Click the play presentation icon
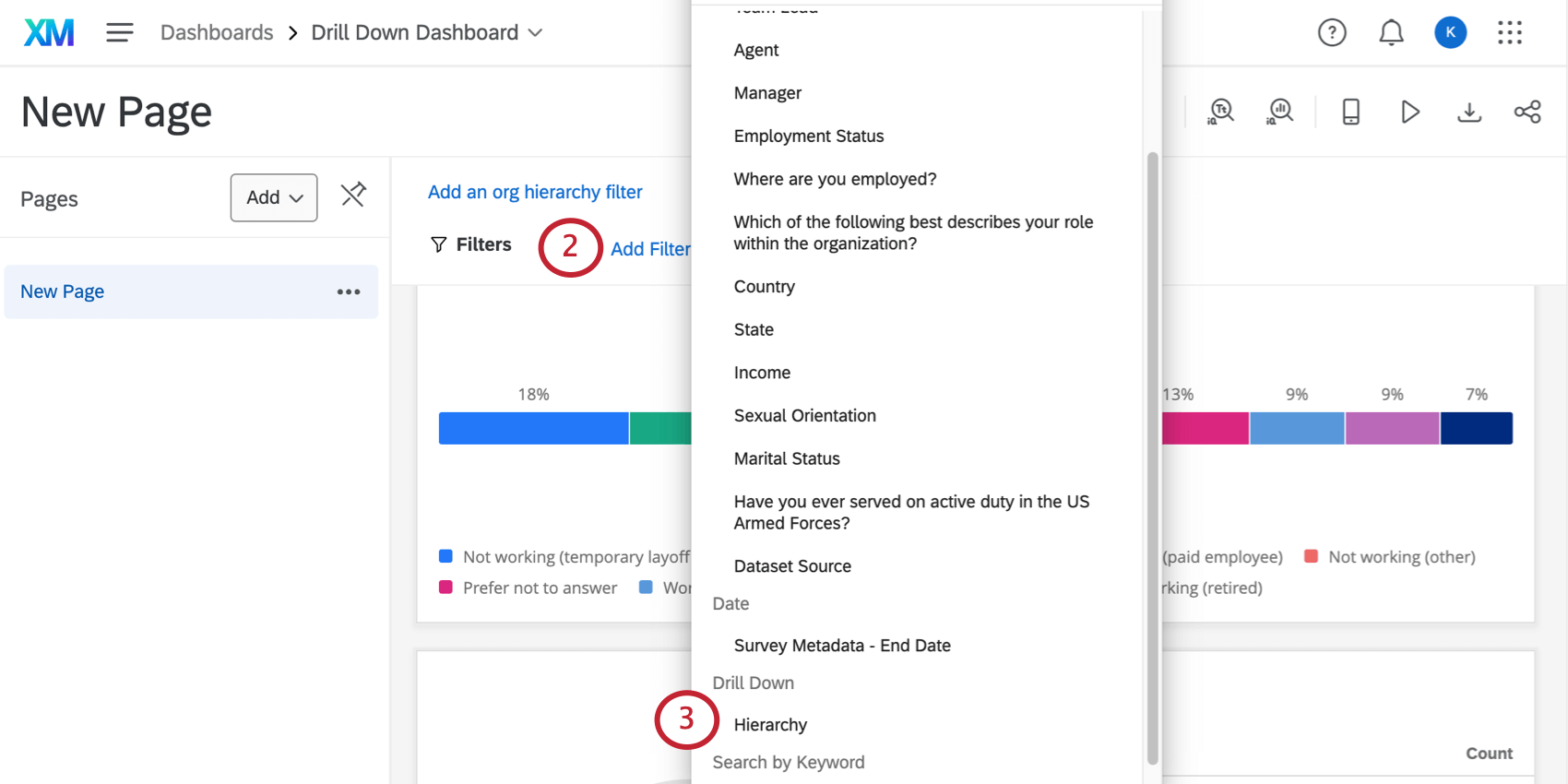The image size is (1568, 784). [1409, 113]
